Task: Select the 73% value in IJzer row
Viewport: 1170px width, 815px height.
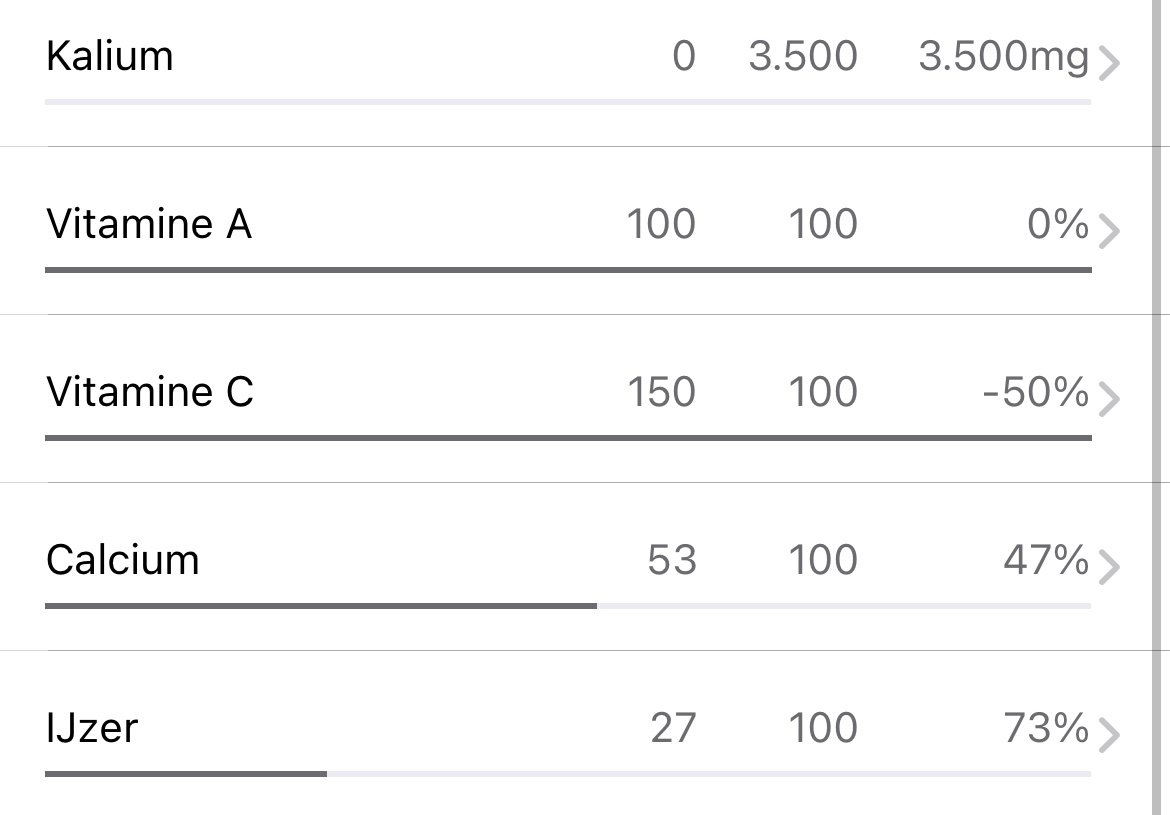Action: click(x=1045, y=729)
